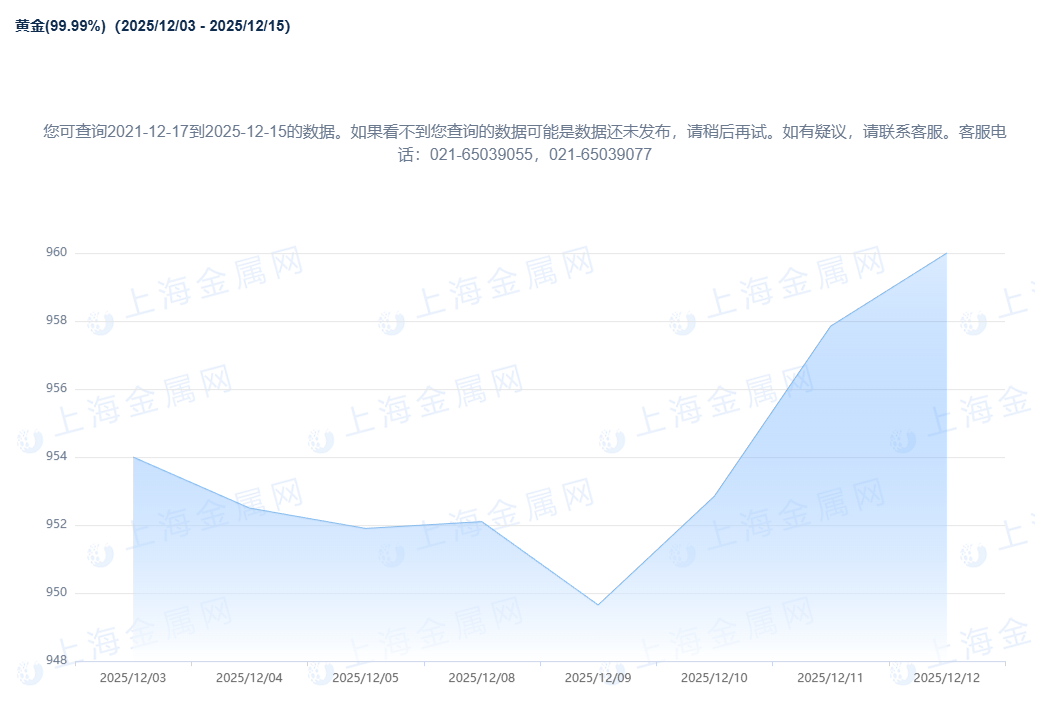Select the data point above 2025/12/04
The width and height of the screenshot is (1050, 713).
pyautogui.click(x=249, y=508)
